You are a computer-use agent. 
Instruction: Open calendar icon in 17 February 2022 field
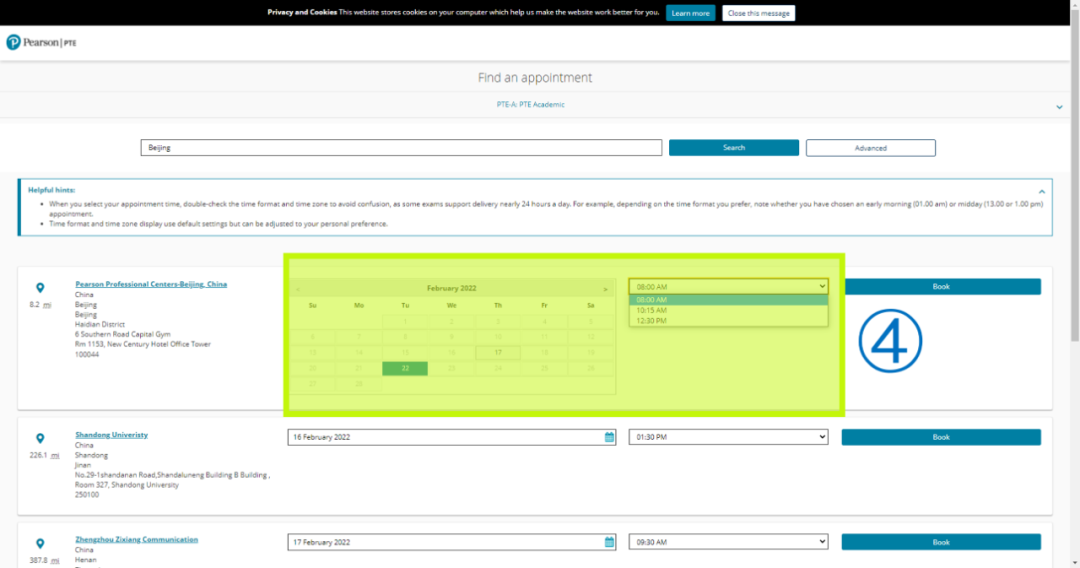click(609, 542)
